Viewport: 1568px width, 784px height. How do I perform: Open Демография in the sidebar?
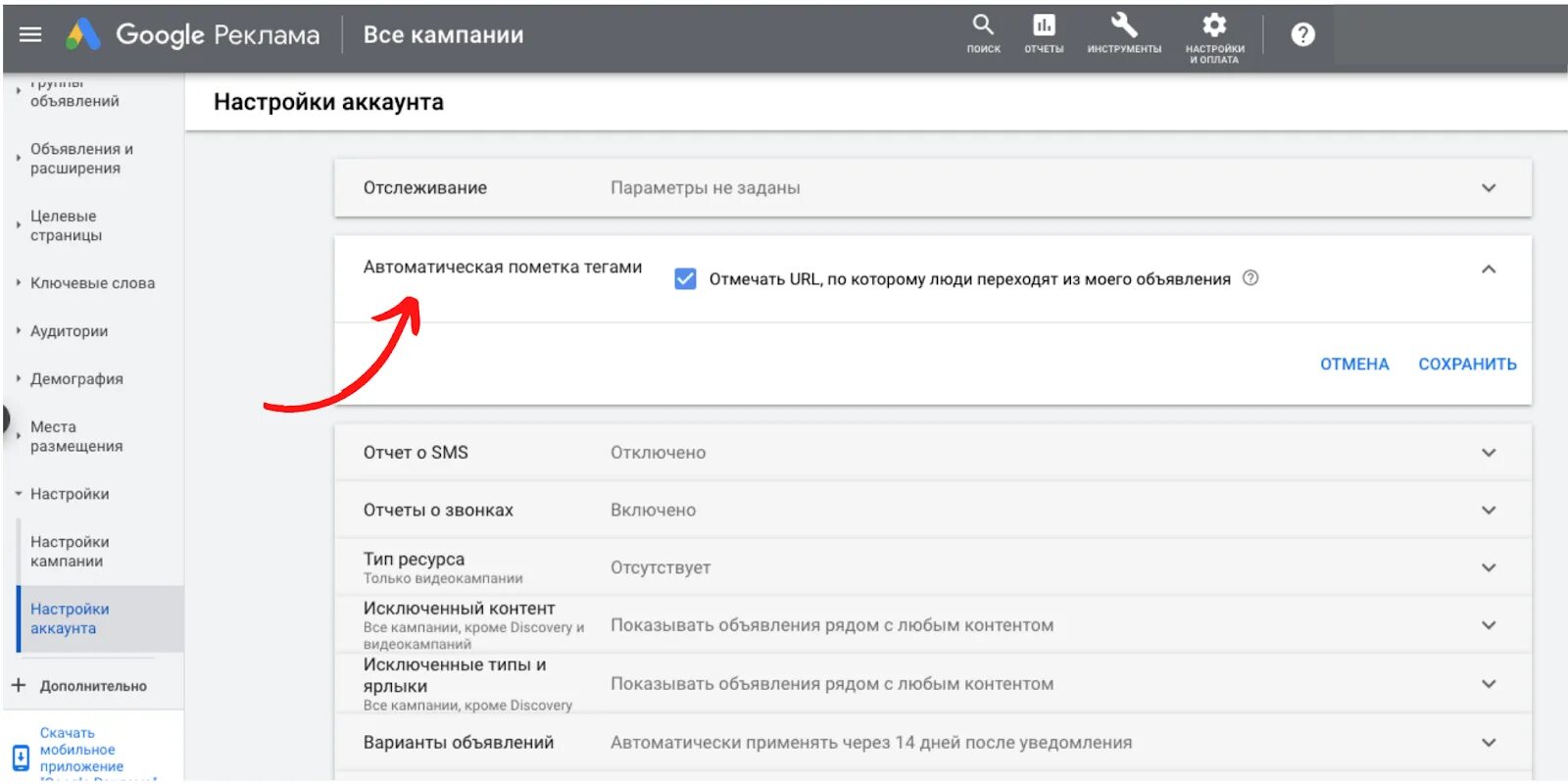coord(76,379)
